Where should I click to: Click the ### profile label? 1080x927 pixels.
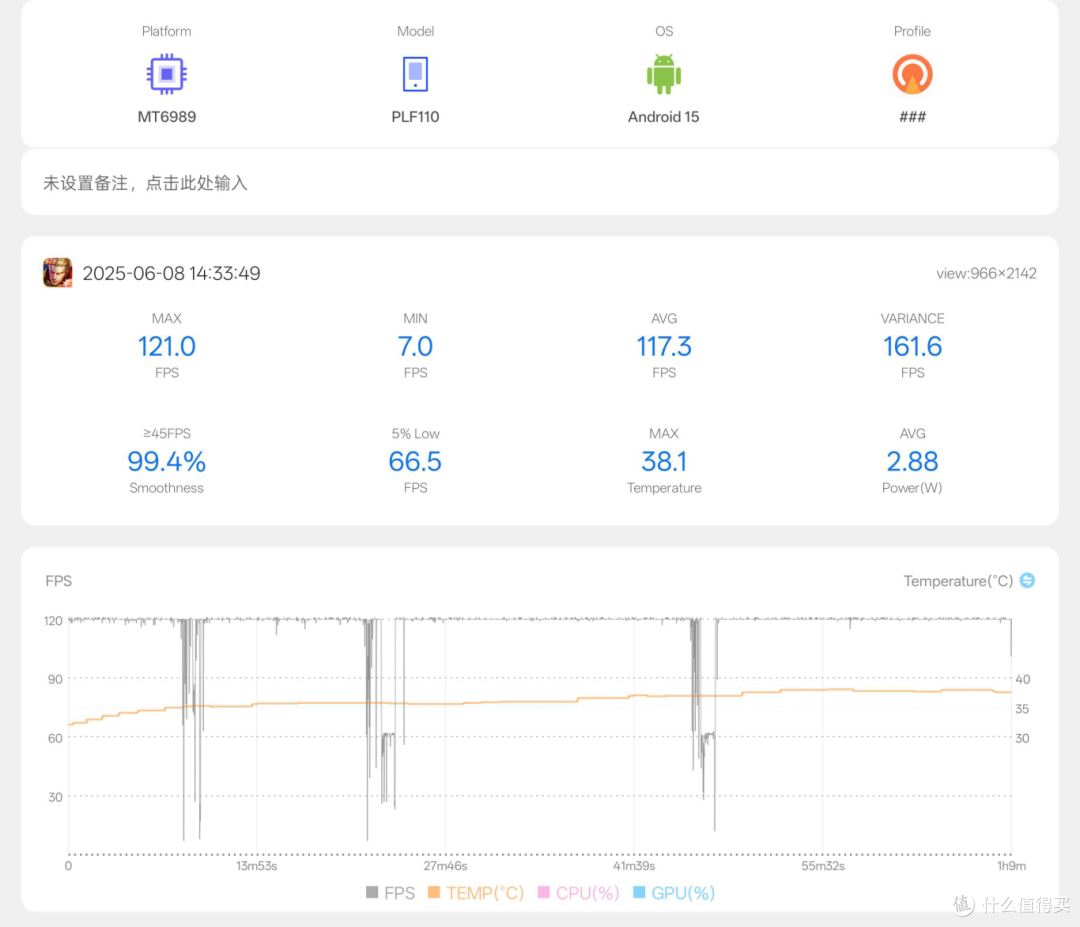tap(913, 116)
